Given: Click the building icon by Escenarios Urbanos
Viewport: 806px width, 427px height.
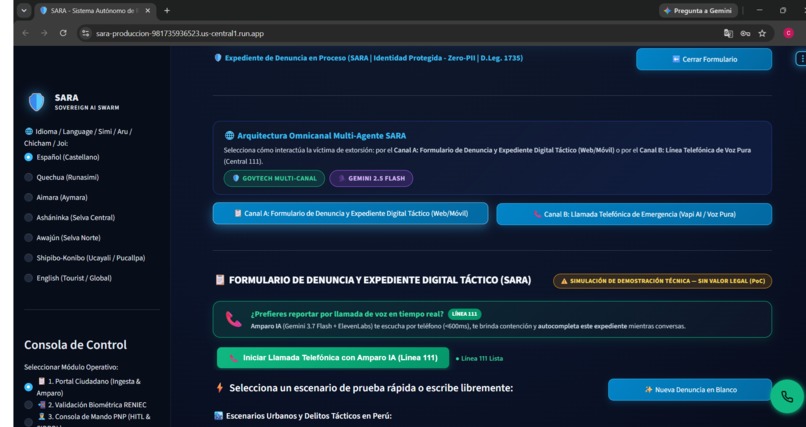Looking at the screenshot, I should [218, 416].
